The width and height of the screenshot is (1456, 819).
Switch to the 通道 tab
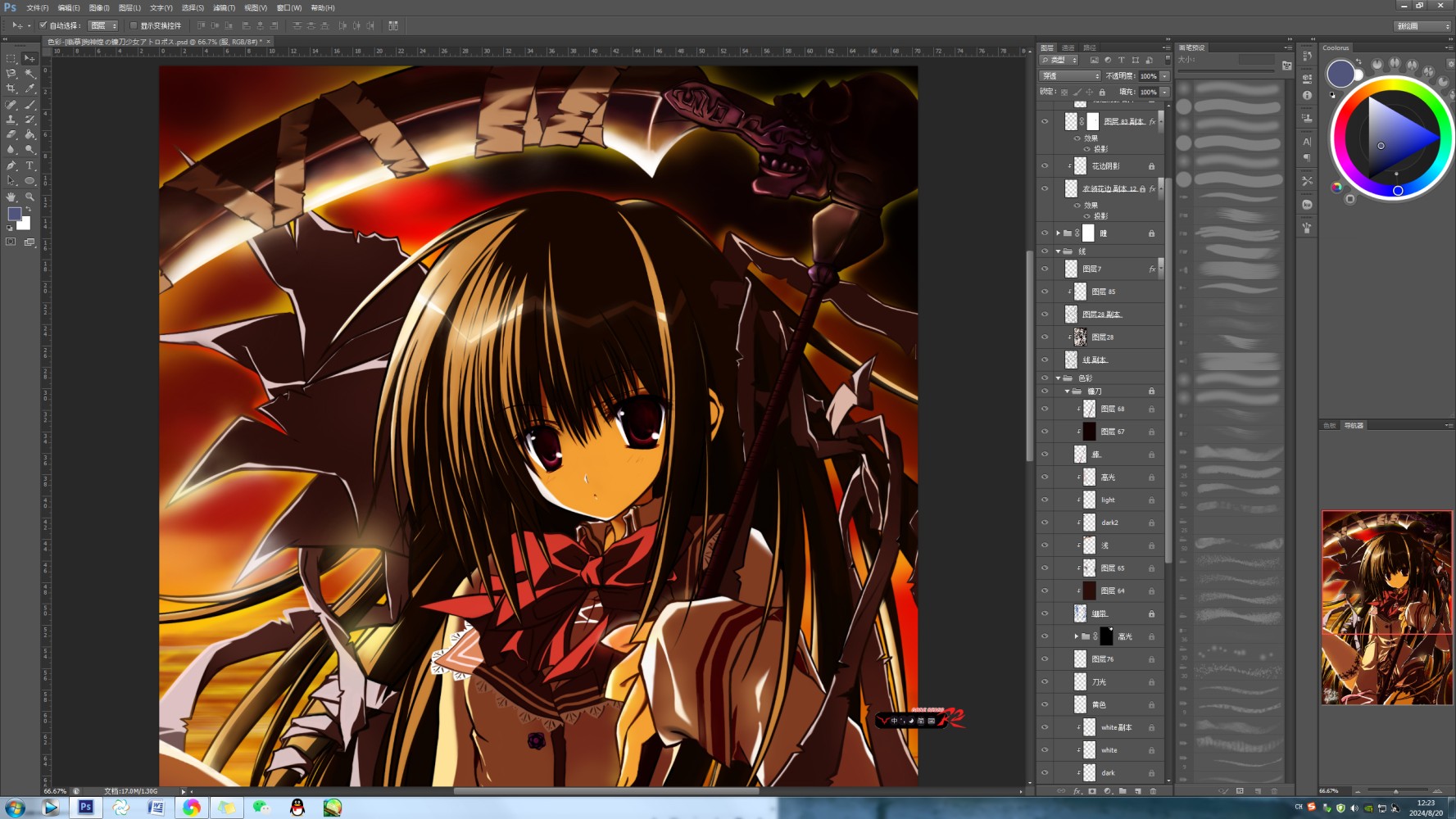pos(1068,48)
